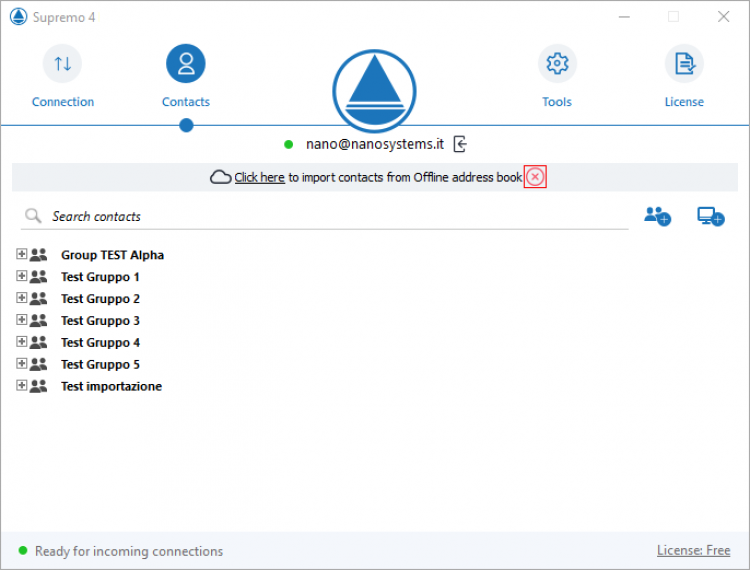Viewport: 750px width, 570px height.
Task: Close the Supremo window
Action: tap(724, 17)
